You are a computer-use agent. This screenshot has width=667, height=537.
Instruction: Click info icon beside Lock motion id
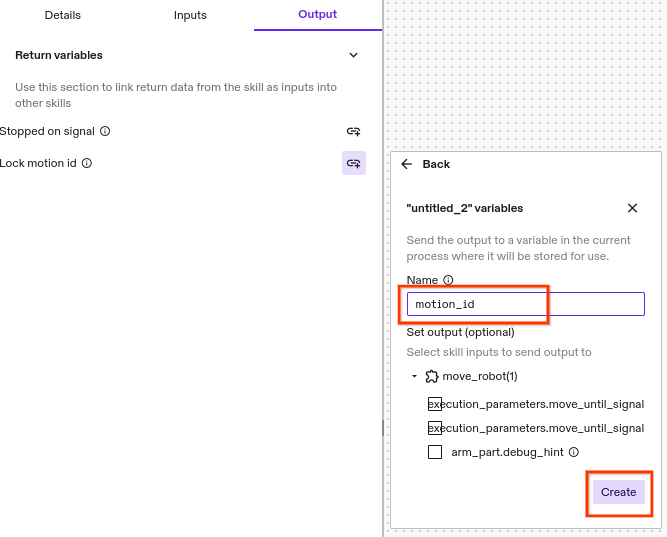tap(87, 163)
